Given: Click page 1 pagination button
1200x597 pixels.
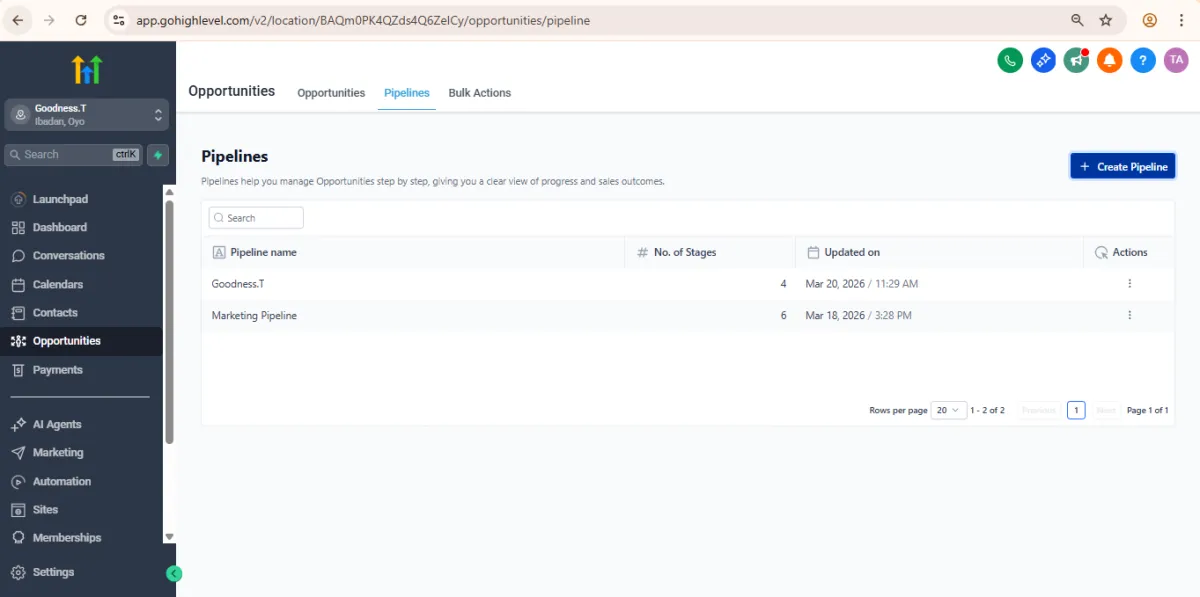Looking at the screenshot, I should pyautogui.click(x=1076, y=410).
